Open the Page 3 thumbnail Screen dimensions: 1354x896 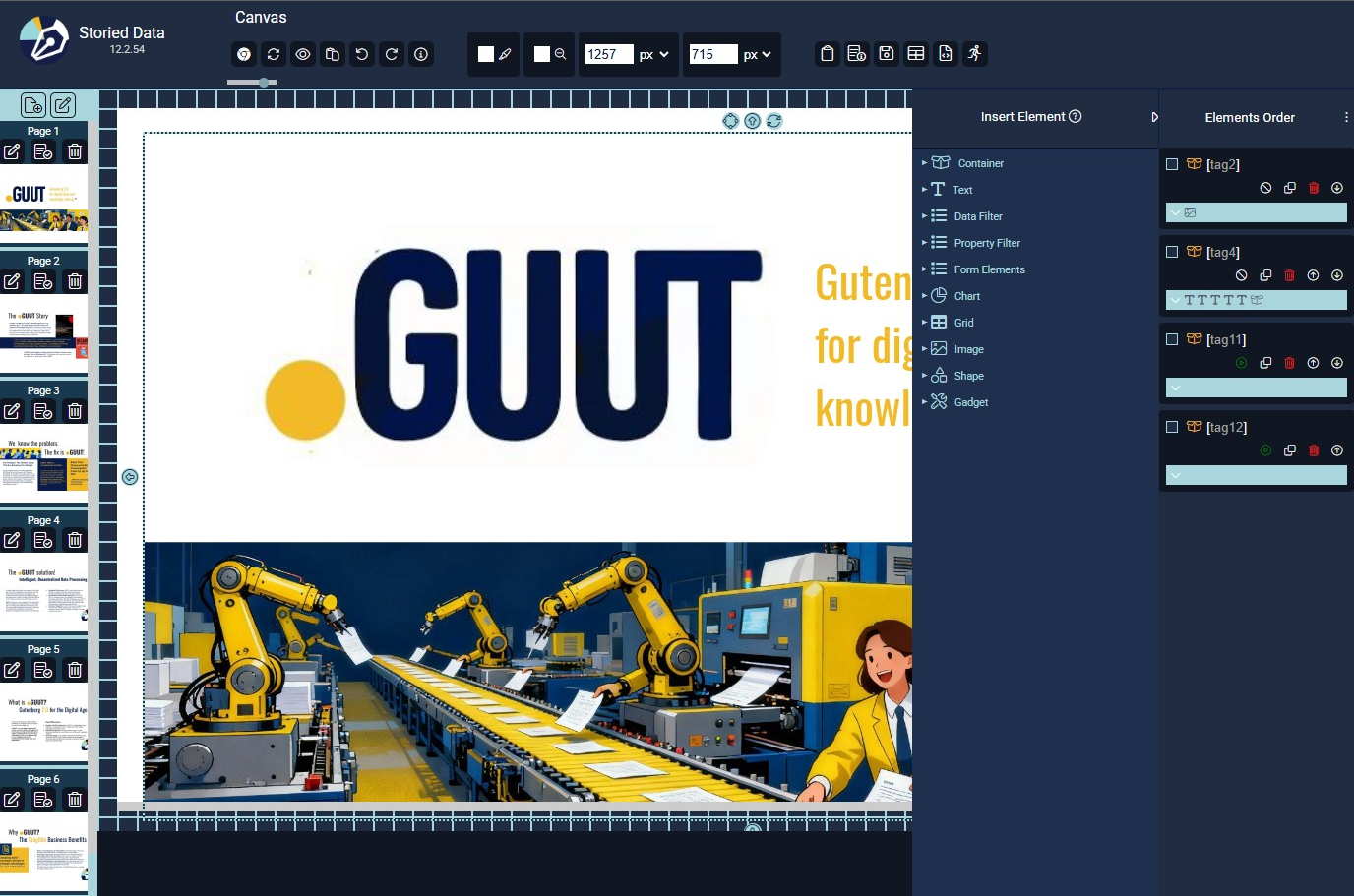point(44,464)
